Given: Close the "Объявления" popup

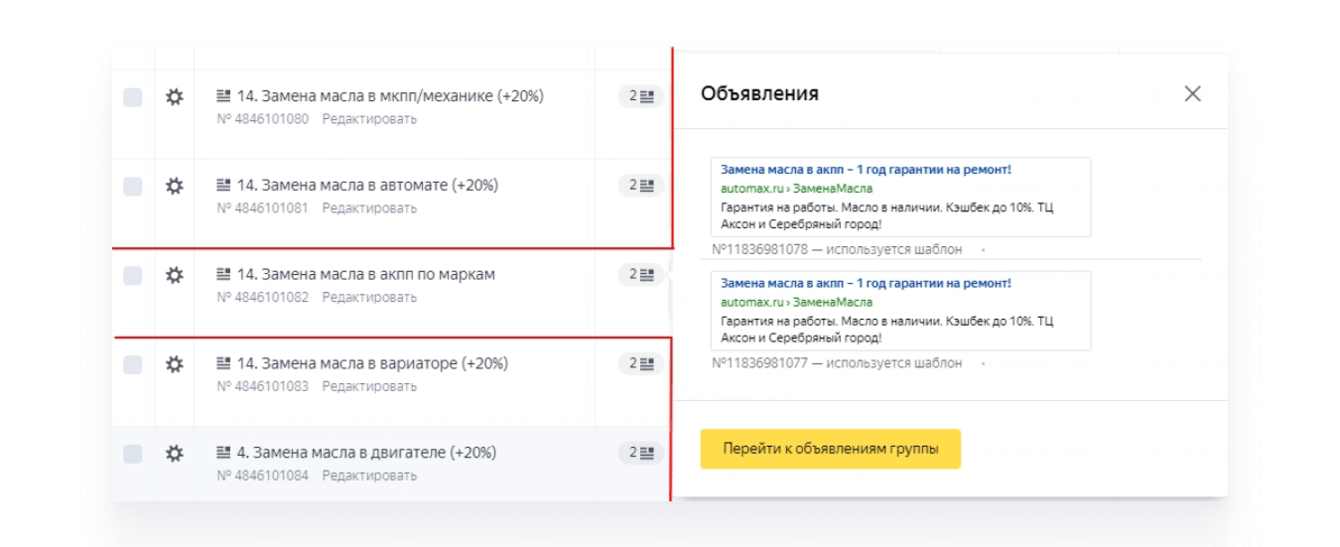Looking at the screenshot, I should point(1192,94).
